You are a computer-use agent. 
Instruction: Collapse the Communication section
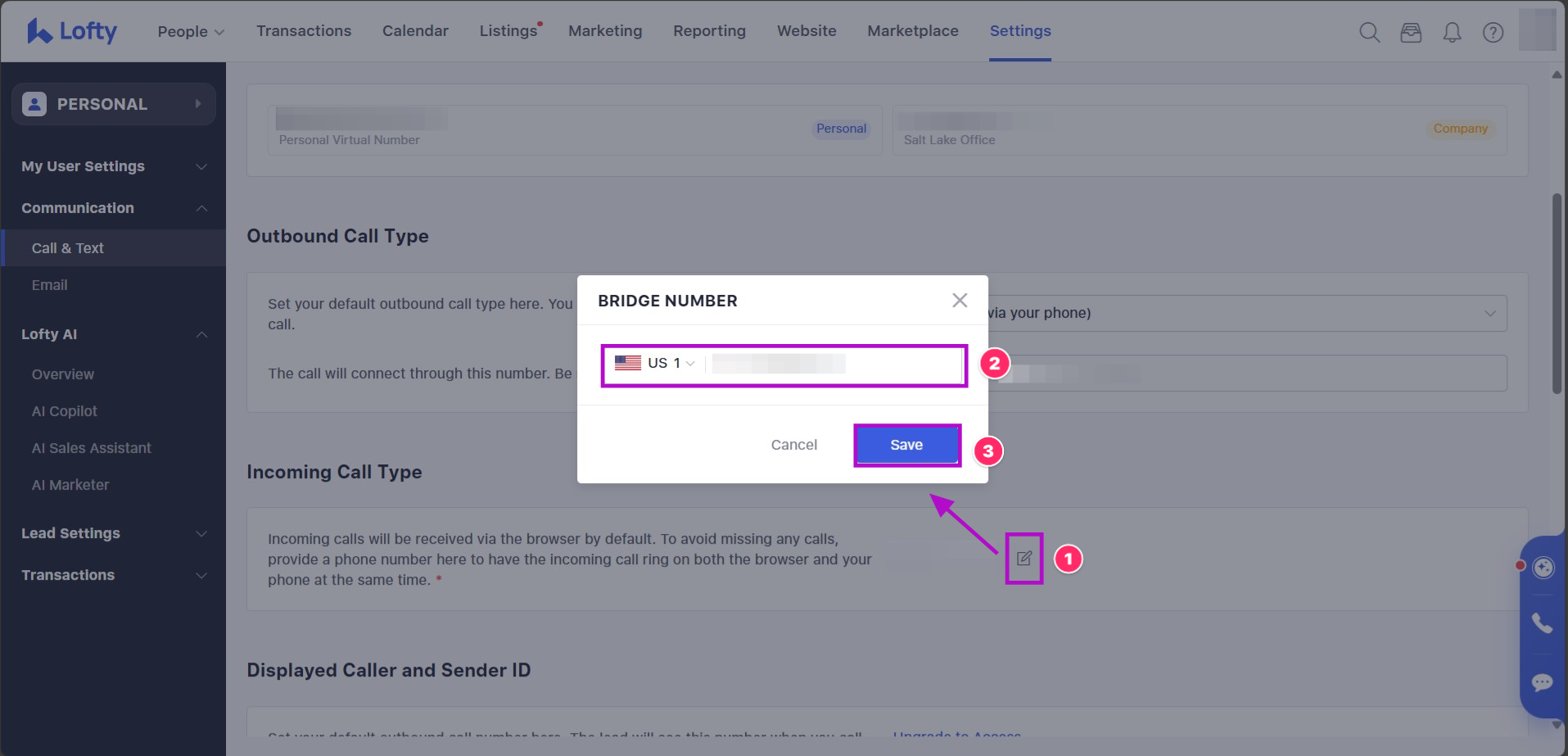point(113,208)
